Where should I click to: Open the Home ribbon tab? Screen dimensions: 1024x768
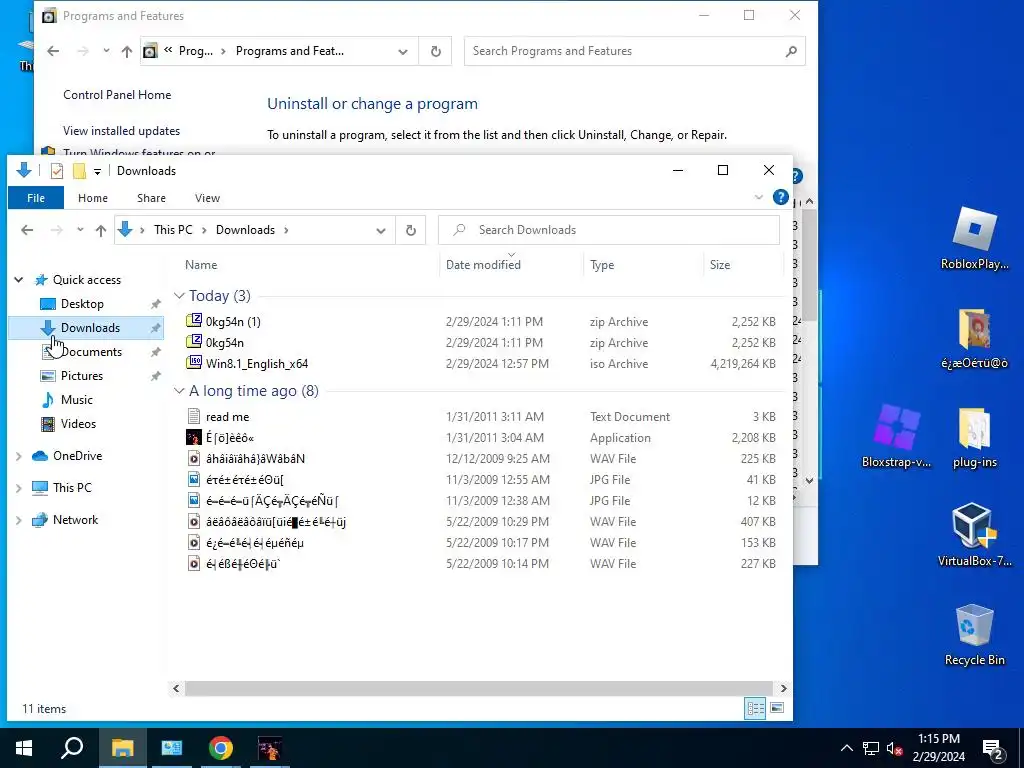[x=93, y=198]
